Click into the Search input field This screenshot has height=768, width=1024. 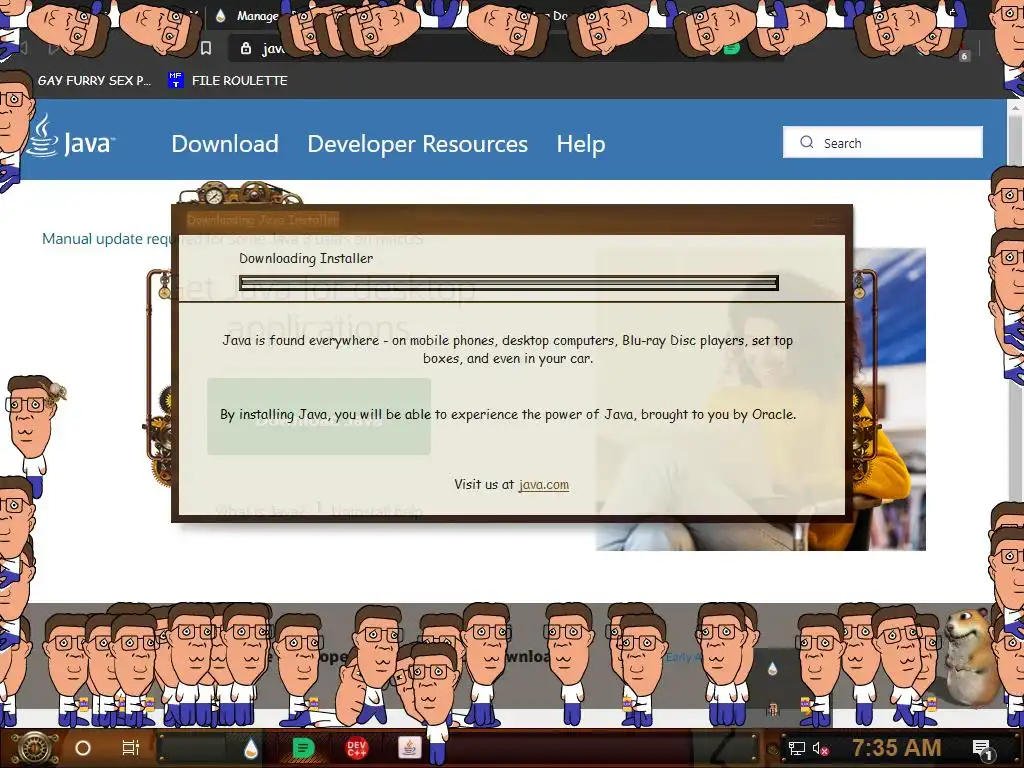point(883,142)
